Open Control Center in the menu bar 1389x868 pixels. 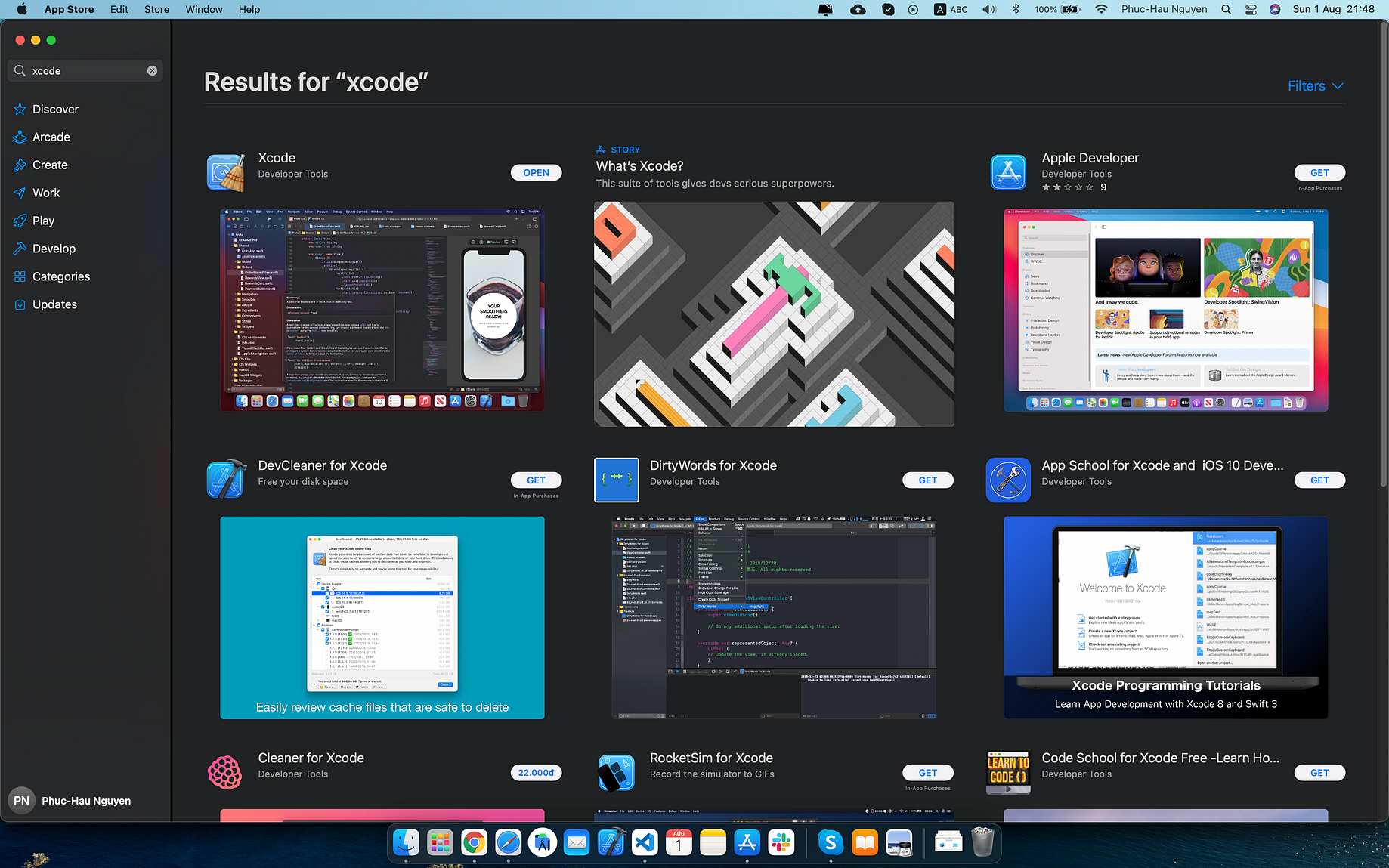(x=1251, y=9)
